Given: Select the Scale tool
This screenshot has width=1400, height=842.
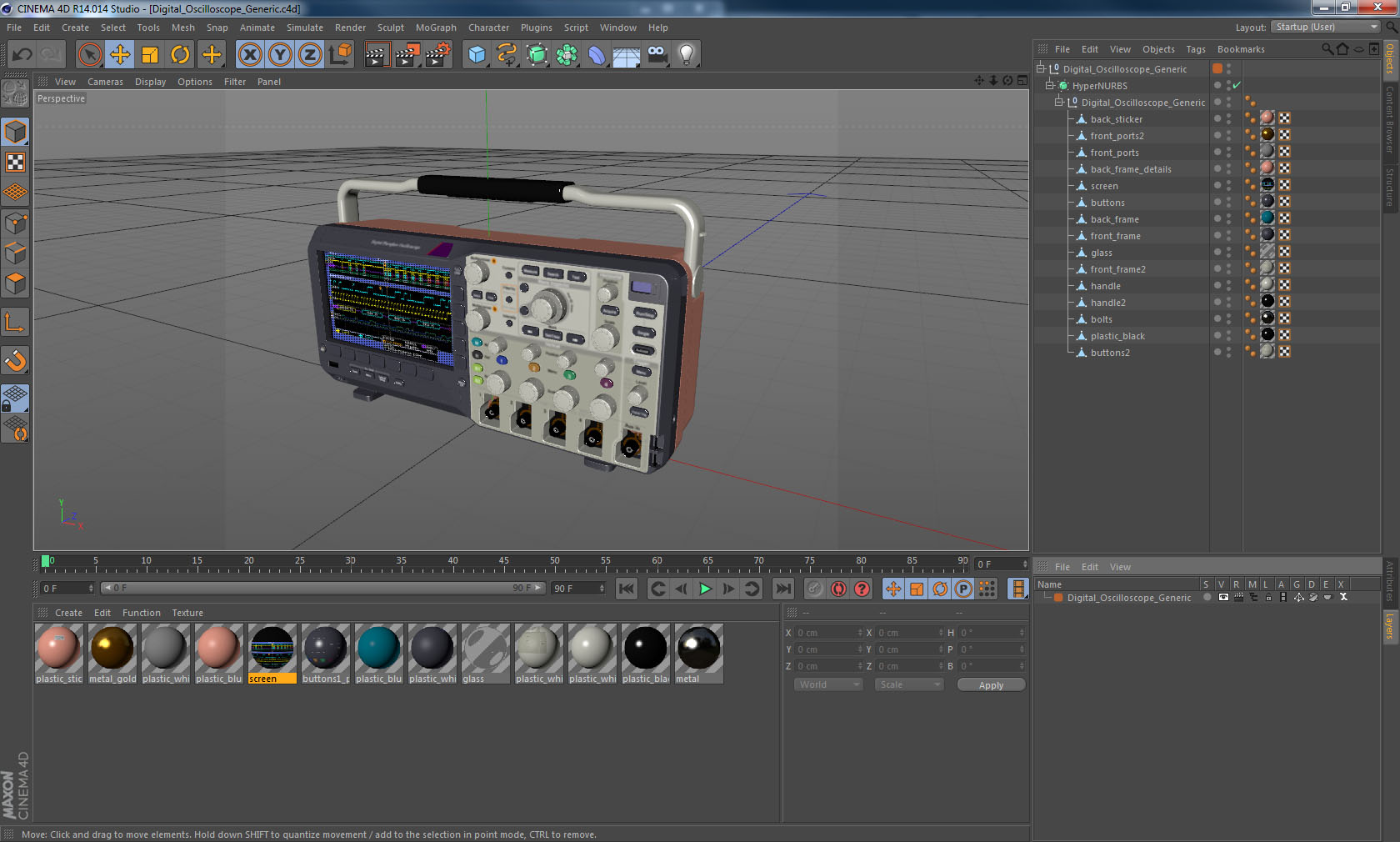Looking at the screenshot, I should coord(150,55).
